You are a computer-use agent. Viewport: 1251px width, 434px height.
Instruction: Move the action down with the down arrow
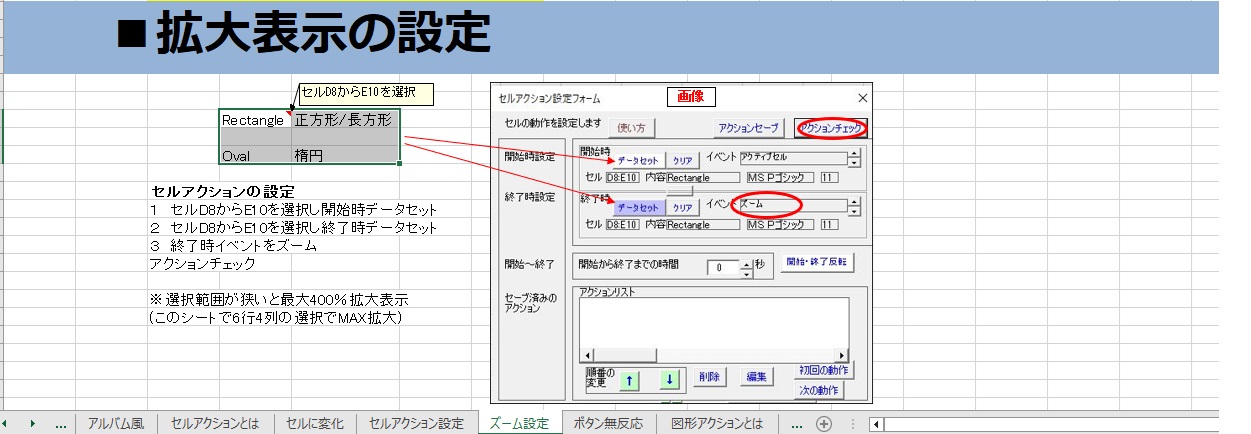point(669,379)
